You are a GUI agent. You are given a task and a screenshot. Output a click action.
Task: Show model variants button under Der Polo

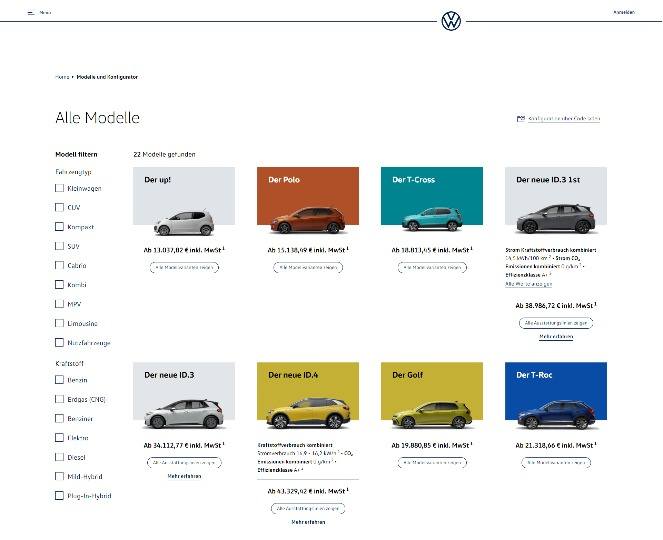pos(308,267)
